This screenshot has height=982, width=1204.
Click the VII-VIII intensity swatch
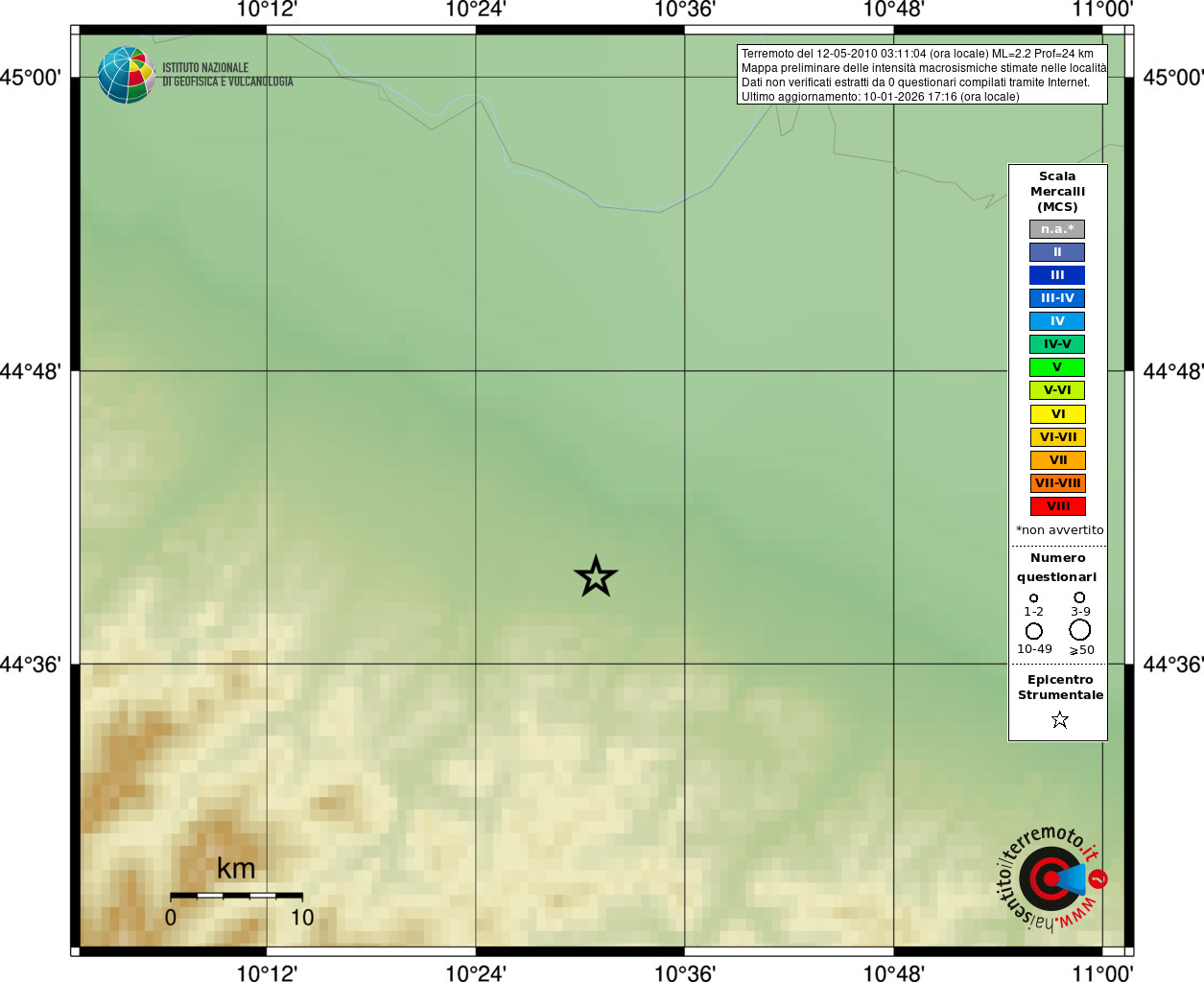point(1057,483)
